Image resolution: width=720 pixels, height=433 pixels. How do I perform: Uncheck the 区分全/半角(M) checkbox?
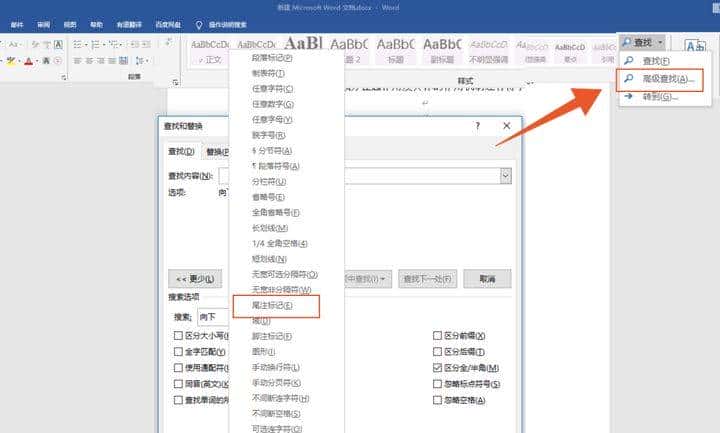(437, 367)
